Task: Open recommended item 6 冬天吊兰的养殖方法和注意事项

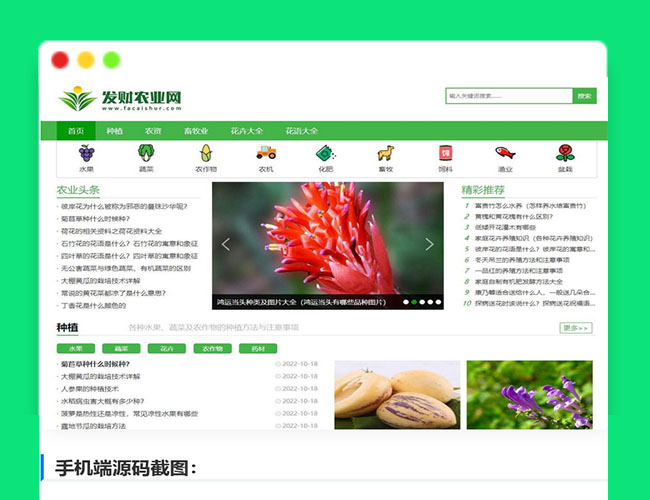Action: coord(522,260)
